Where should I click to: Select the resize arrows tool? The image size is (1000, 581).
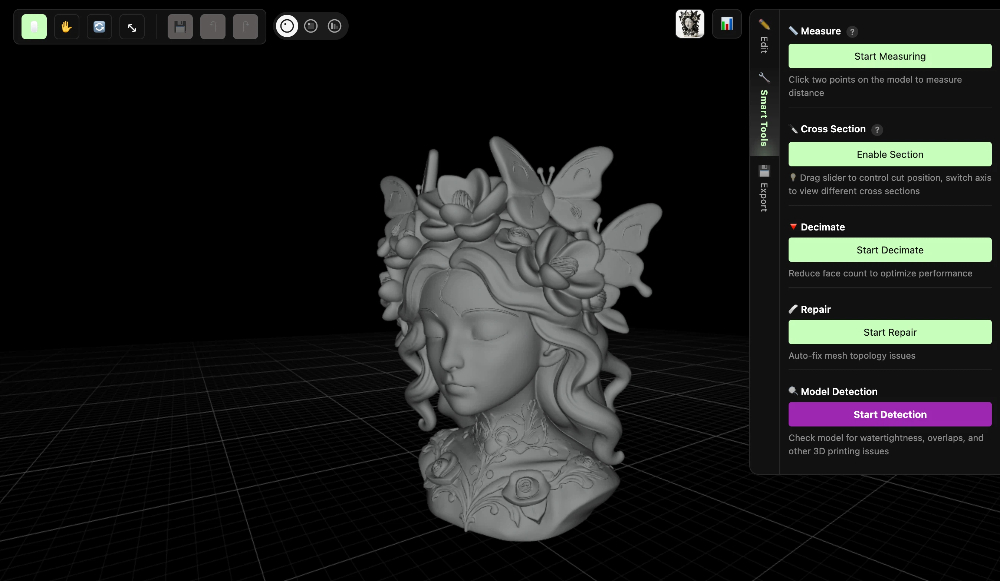point(131,27)
